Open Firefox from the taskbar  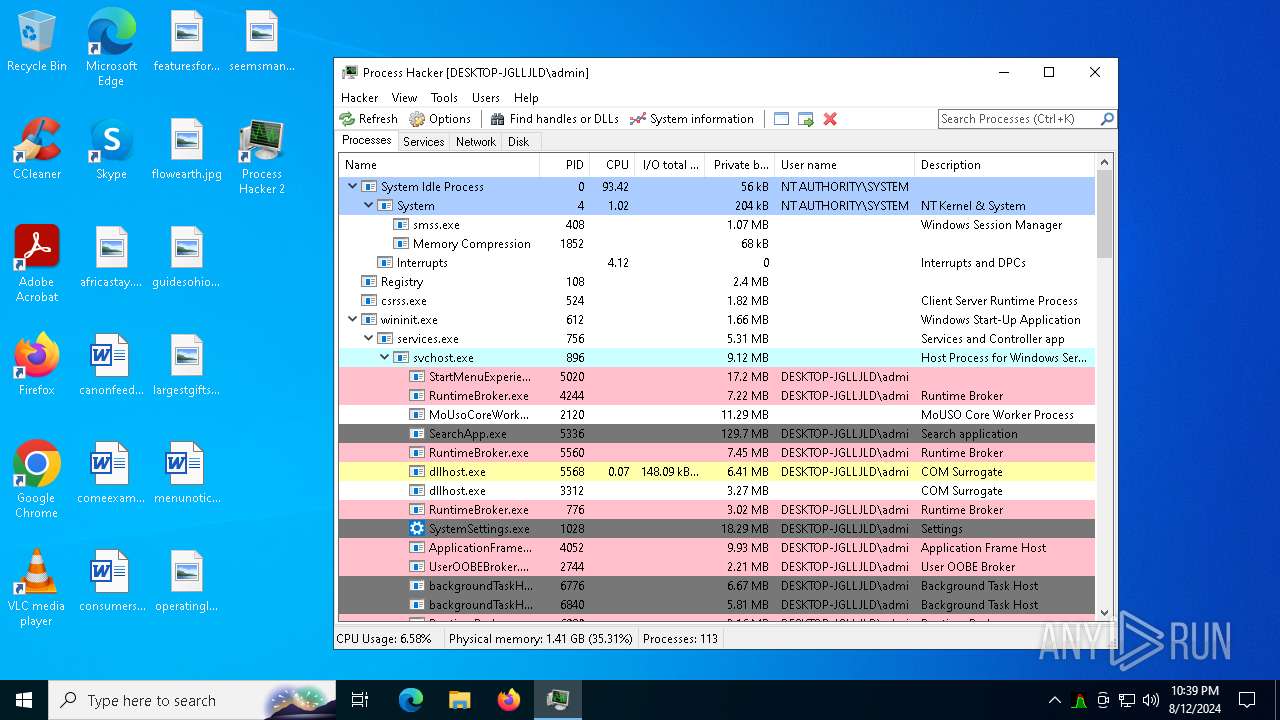pyautogui.click(x=509, y=700)
